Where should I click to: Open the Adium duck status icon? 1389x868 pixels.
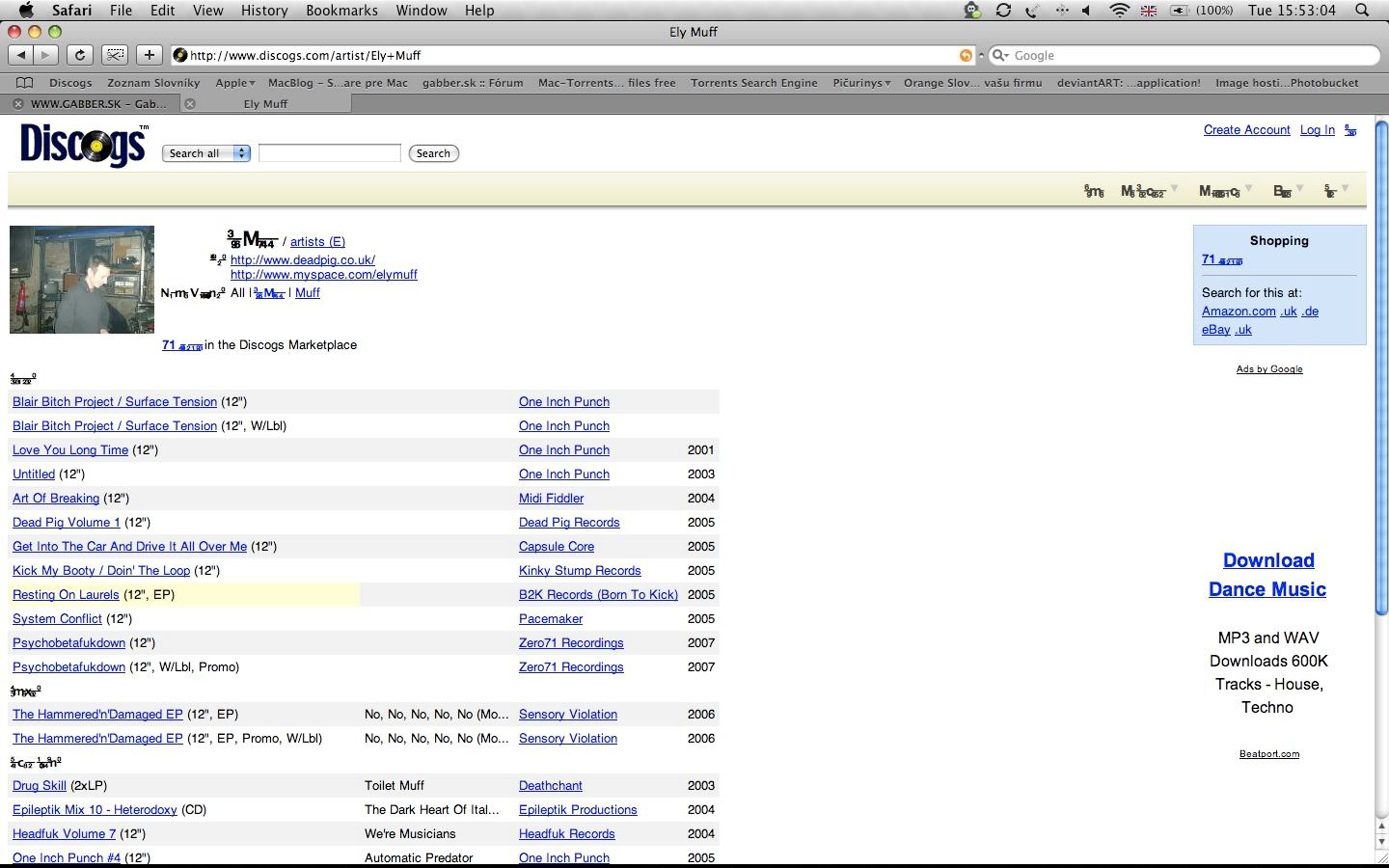(972, 11)
